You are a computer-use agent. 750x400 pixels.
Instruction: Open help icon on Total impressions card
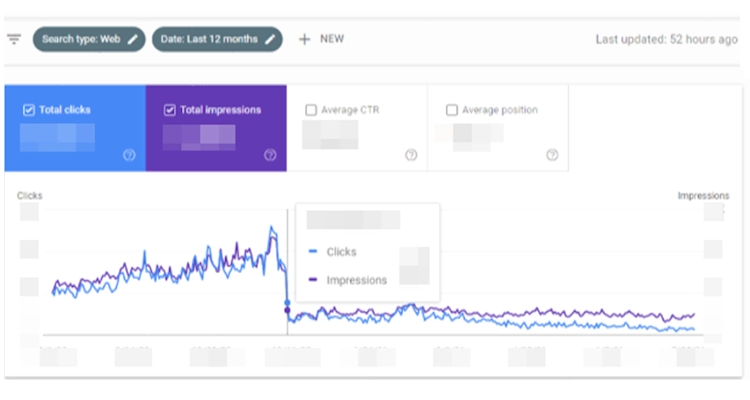click(270, 155)
